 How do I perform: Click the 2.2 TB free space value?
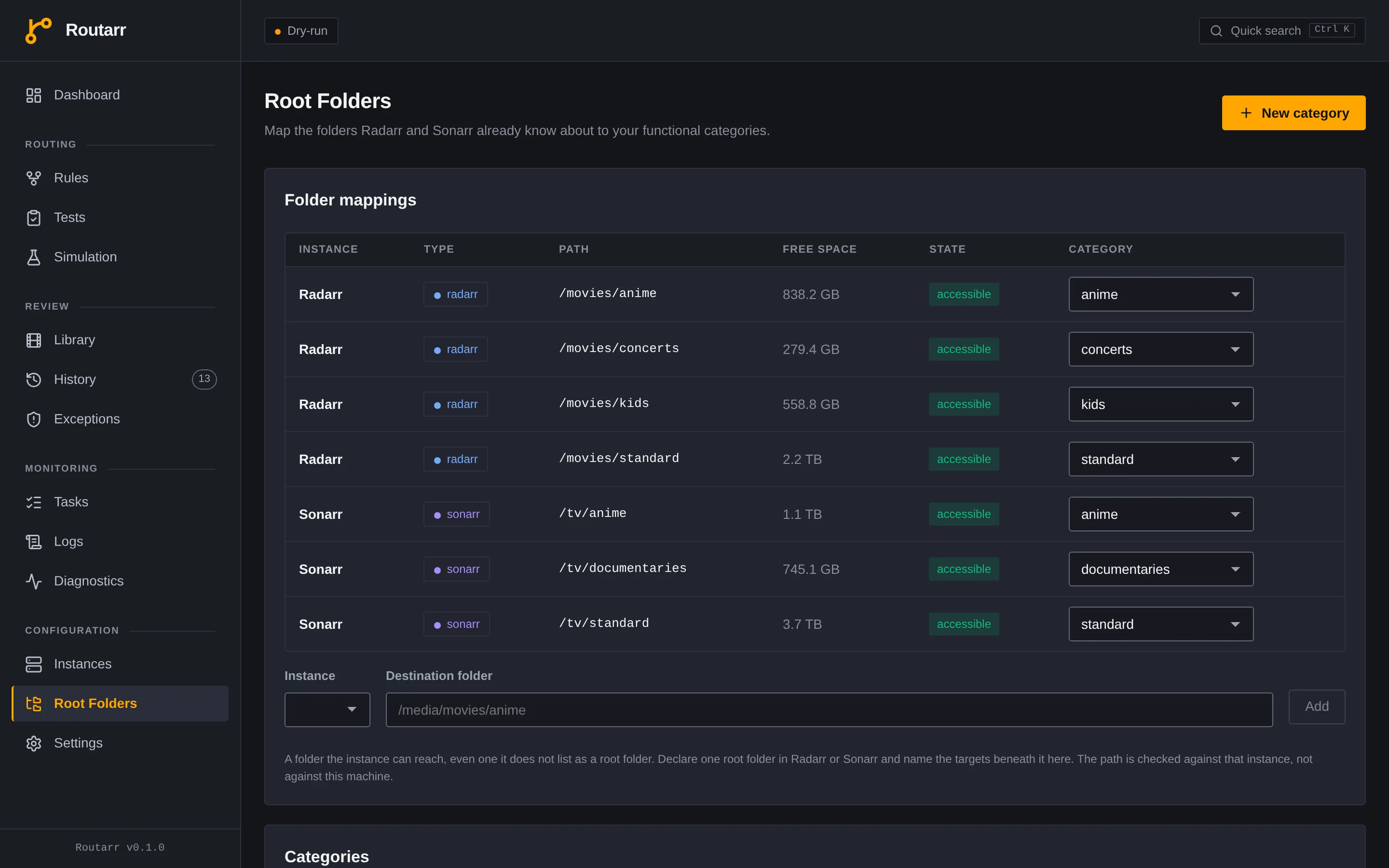click(802, 459)
